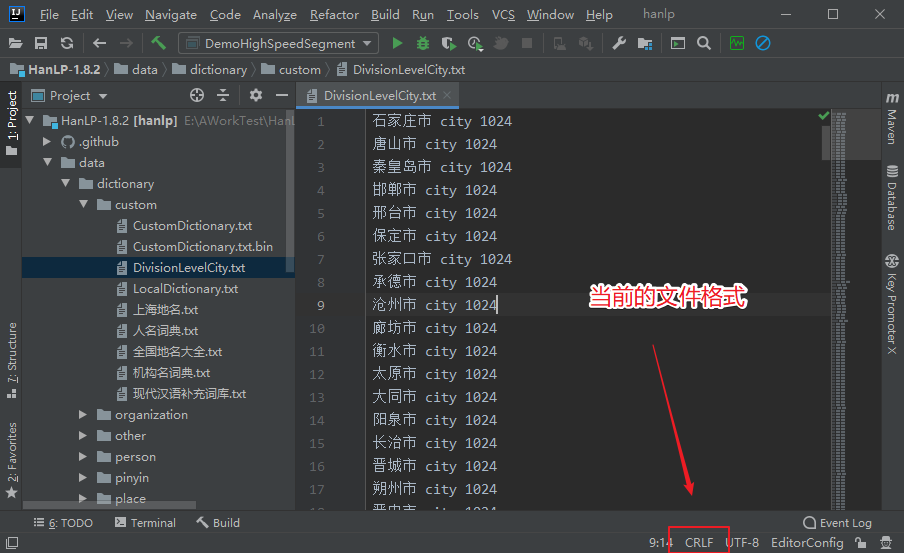Open the Terminal tool window
This screenshot has height=553, width=904.
145,522
